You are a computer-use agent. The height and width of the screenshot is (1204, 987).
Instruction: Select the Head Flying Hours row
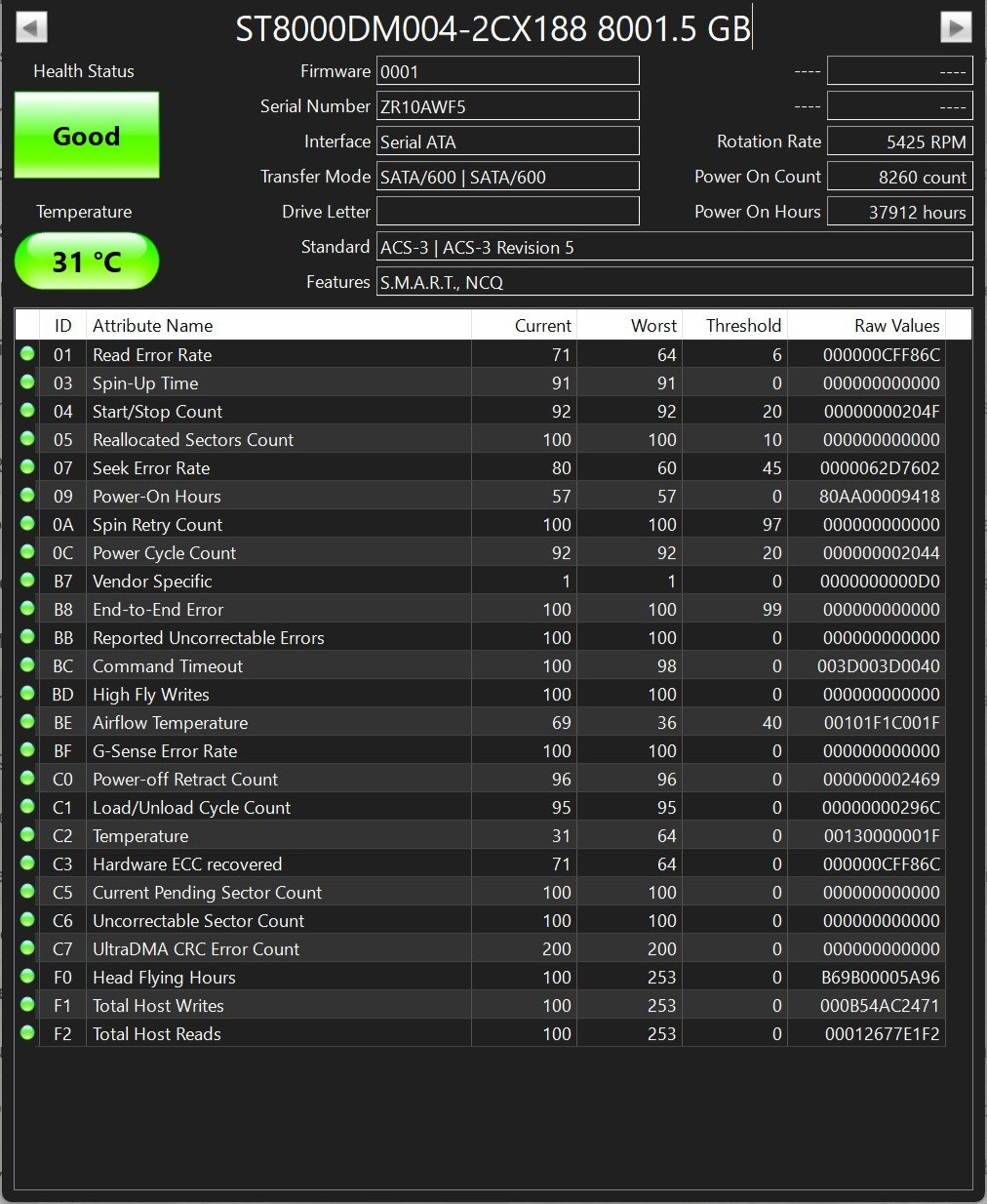click(481, 977)
